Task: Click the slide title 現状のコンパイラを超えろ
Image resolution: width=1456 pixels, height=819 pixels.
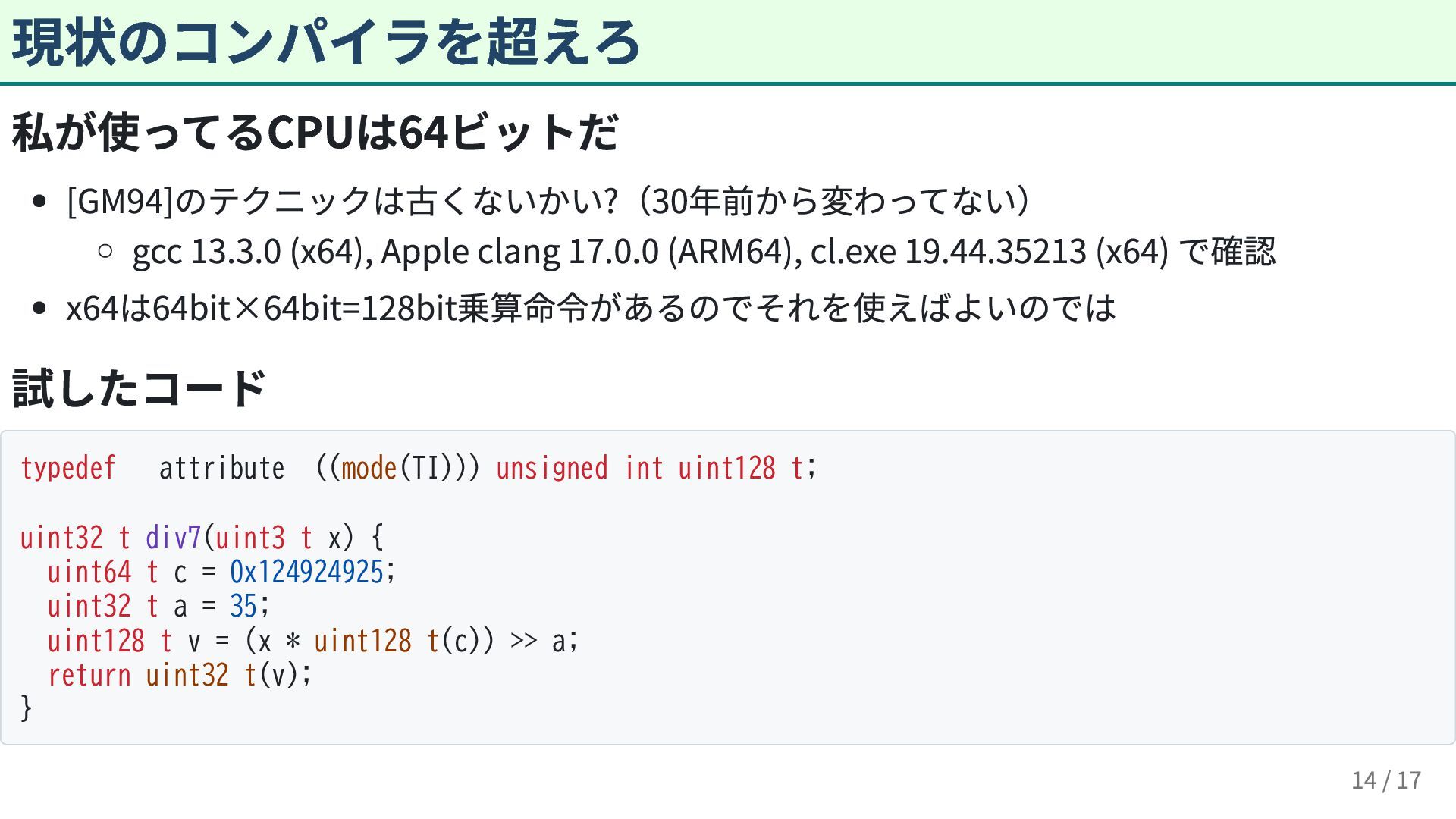Action: pos(326,42)
